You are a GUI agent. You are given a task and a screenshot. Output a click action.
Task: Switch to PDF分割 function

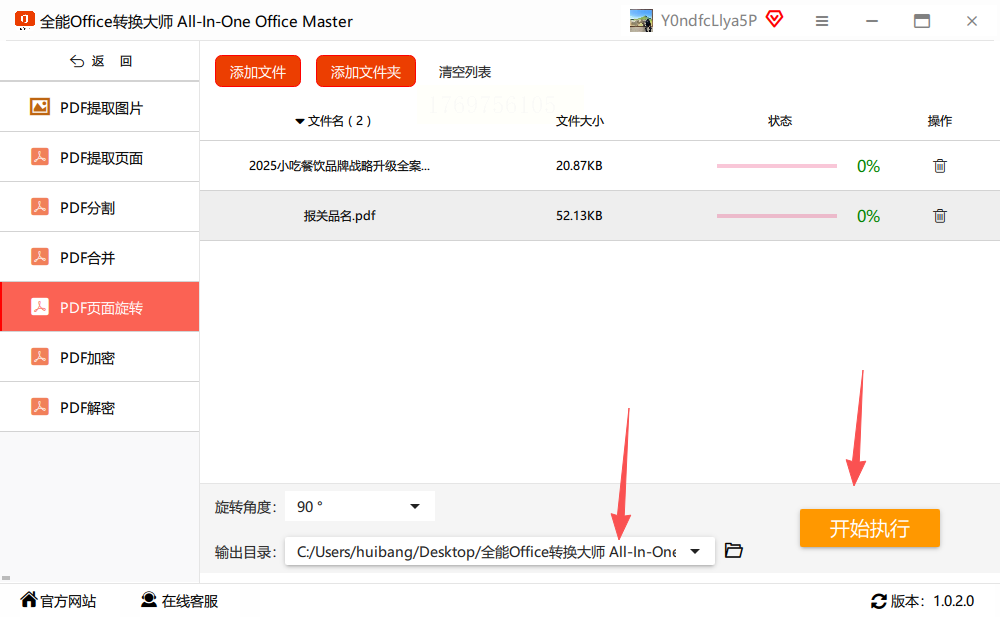coord(99,207)
